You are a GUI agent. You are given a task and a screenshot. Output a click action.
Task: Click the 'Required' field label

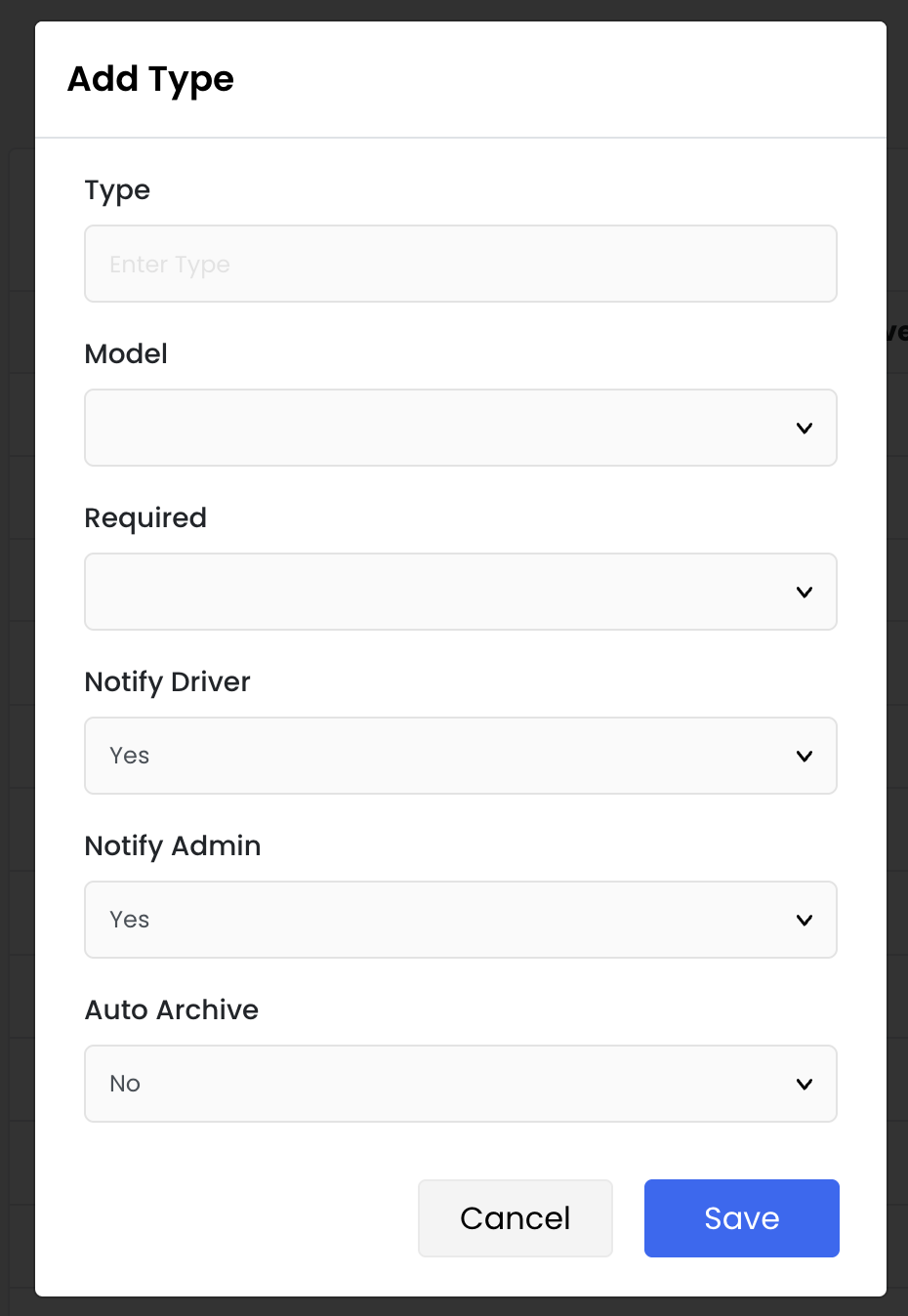pyautogui.click(x=145, y=517)
